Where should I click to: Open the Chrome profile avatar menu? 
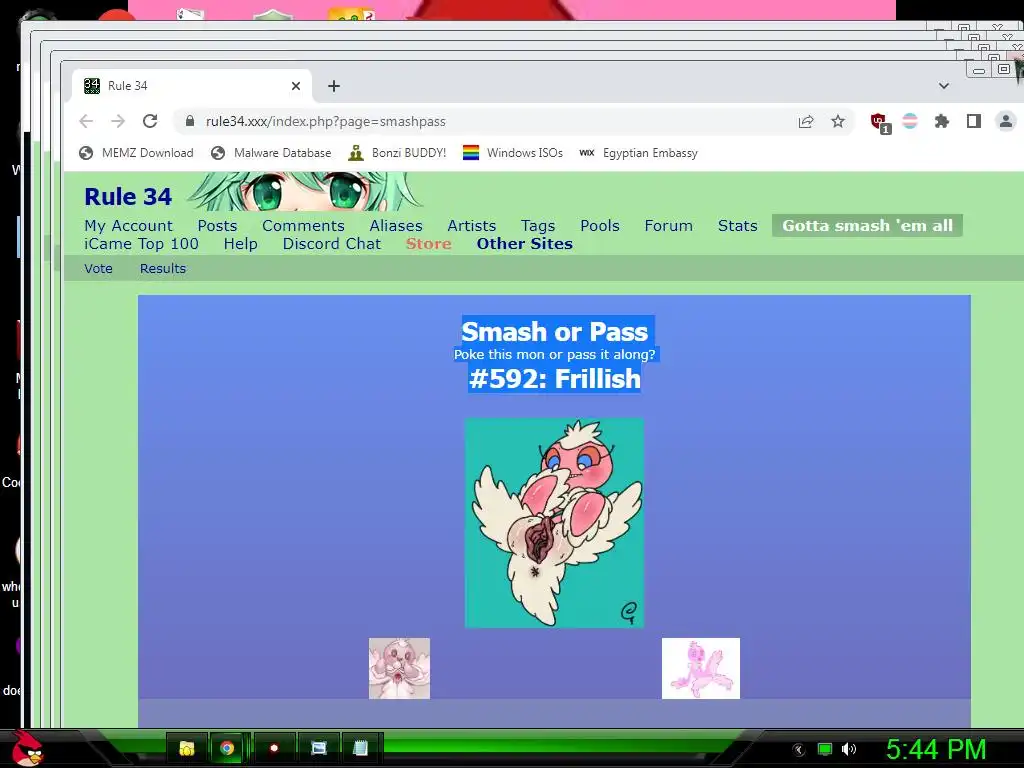click(1006, 121)
